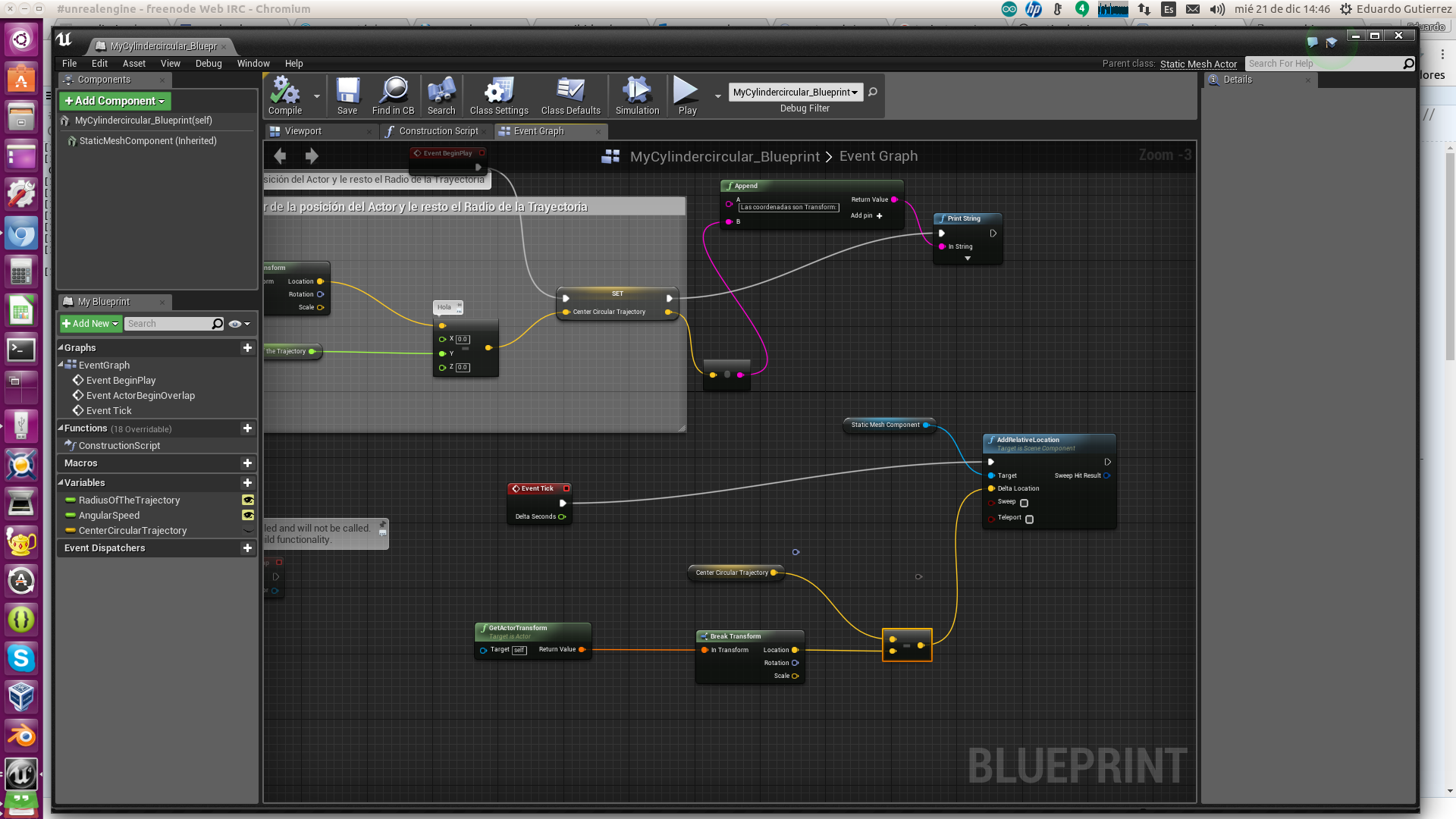
Task: Open the Edit menu
Action: pos(99,64)
